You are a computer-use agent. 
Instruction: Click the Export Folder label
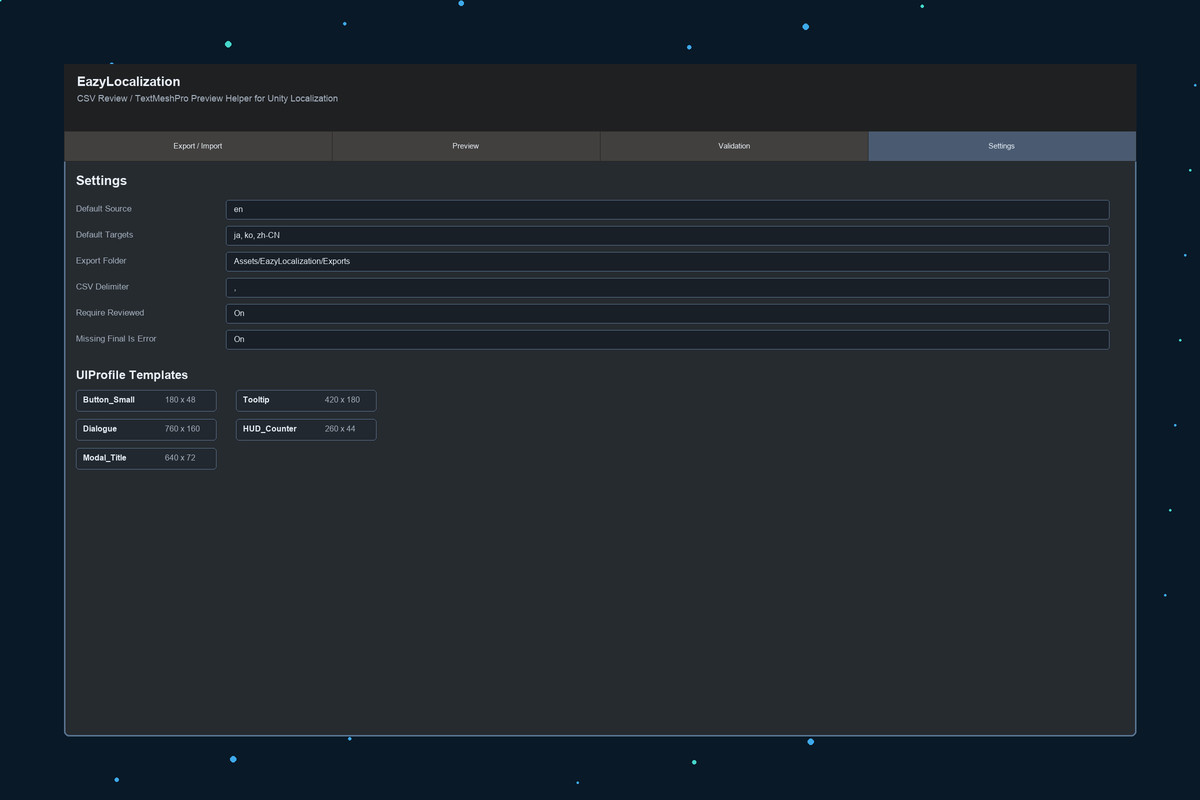click(x=101, y=261)
